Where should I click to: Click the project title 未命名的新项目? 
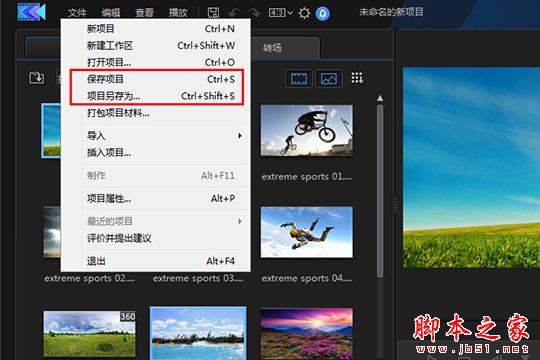(x=391, y=12)
